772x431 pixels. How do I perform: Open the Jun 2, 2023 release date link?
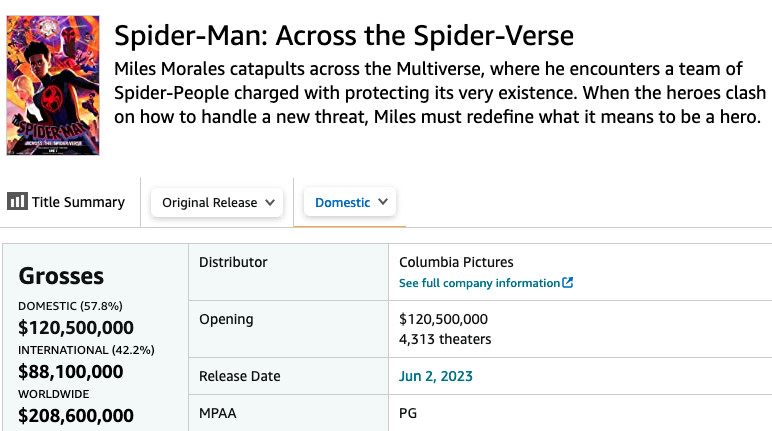[436, 376]
